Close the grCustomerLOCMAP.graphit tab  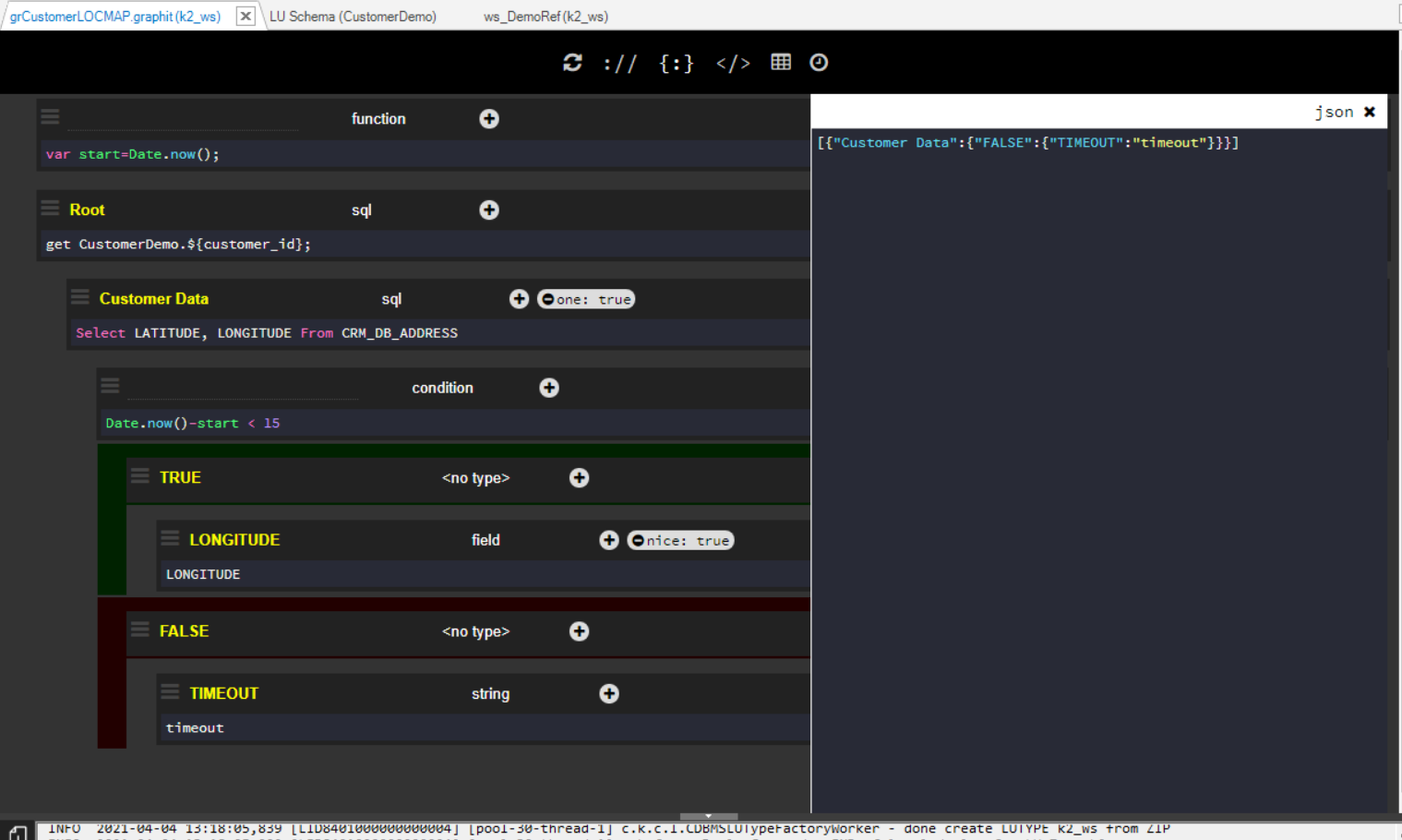tap(246, 16)
